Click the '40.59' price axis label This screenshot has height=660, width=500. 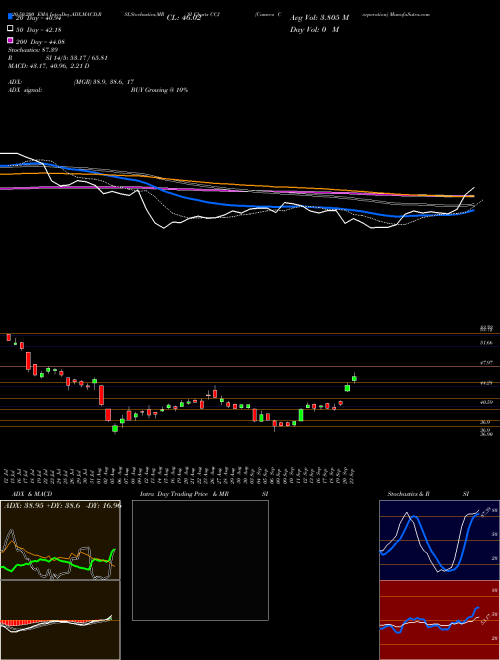click(x=486, y=402)
